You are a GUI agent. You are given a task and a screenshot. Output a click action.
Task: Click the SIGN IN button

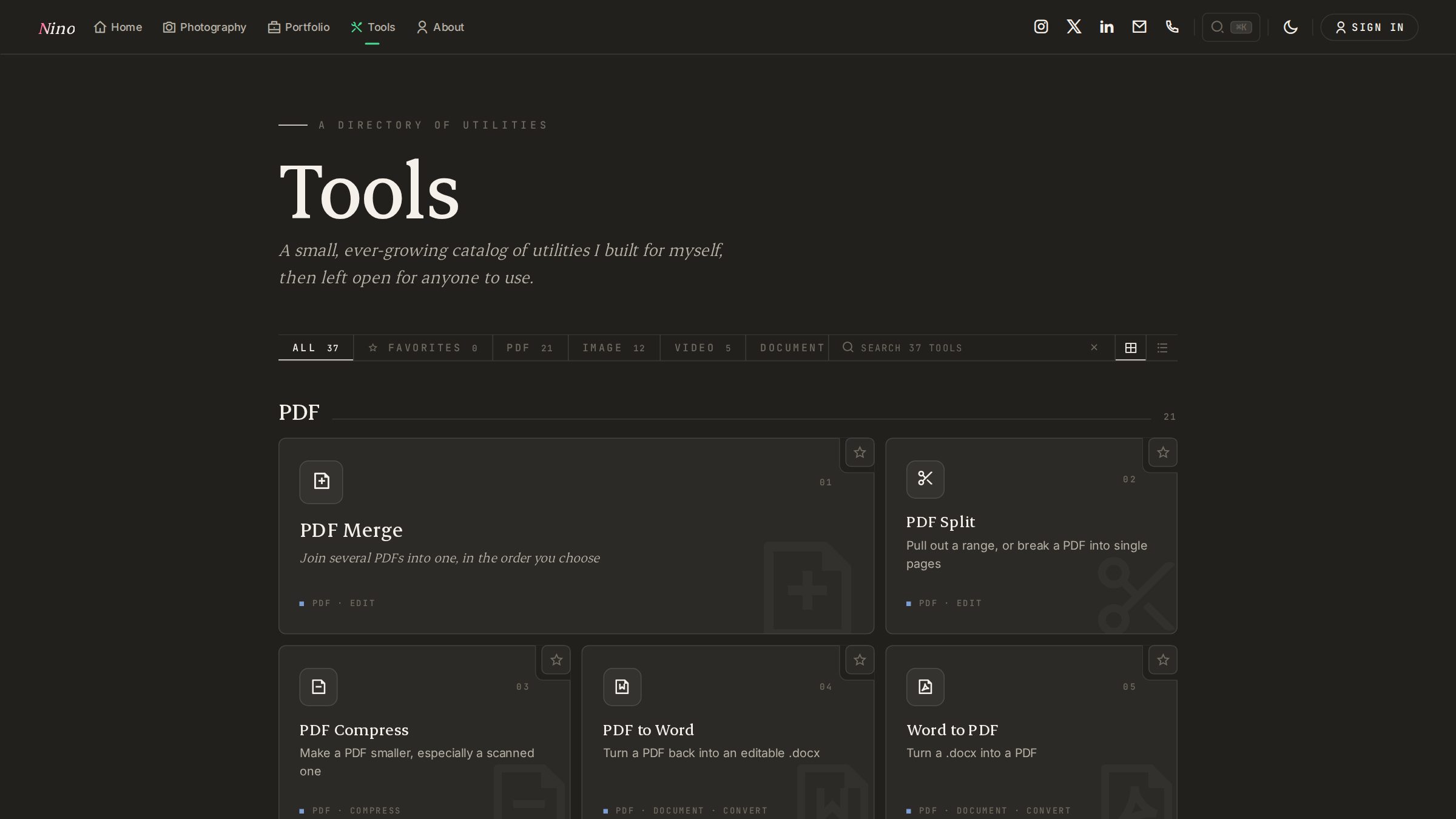(1369, 27)
